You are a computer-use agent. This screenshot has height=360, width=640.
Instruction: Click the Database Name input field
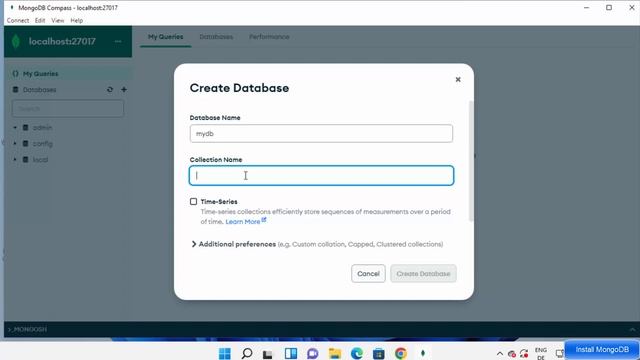coord(321,133)
